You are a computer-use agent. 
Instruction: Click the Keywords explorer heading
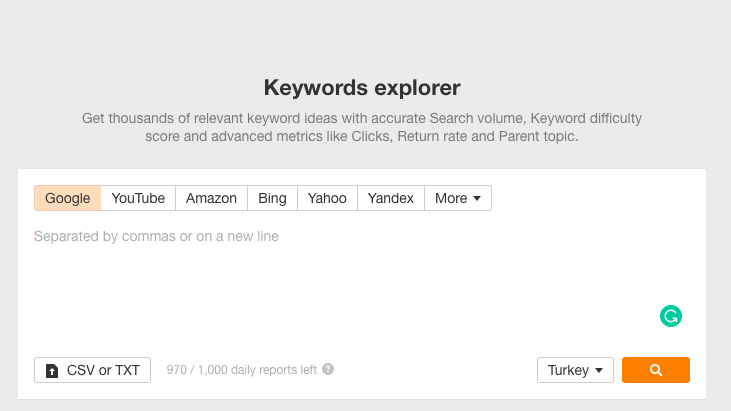tap(362, 88)
